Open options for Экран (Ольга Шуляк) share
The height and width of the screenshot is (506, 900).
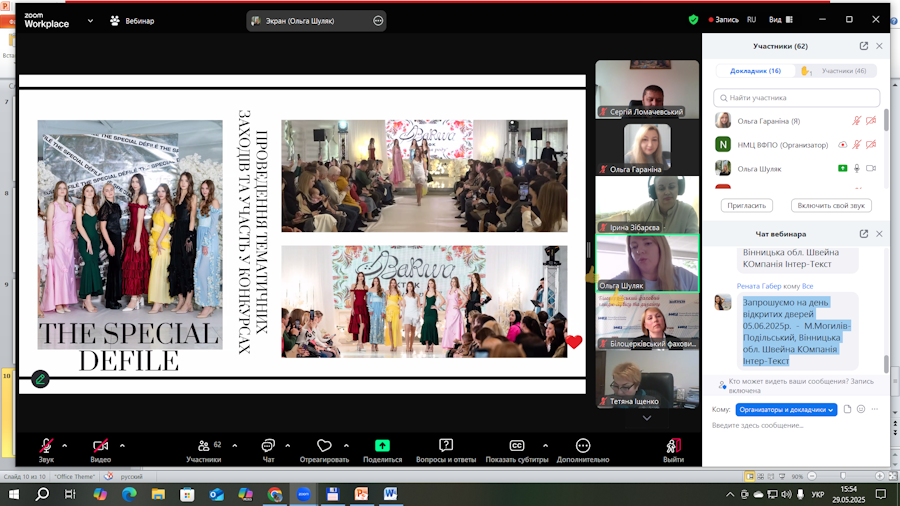378,21
